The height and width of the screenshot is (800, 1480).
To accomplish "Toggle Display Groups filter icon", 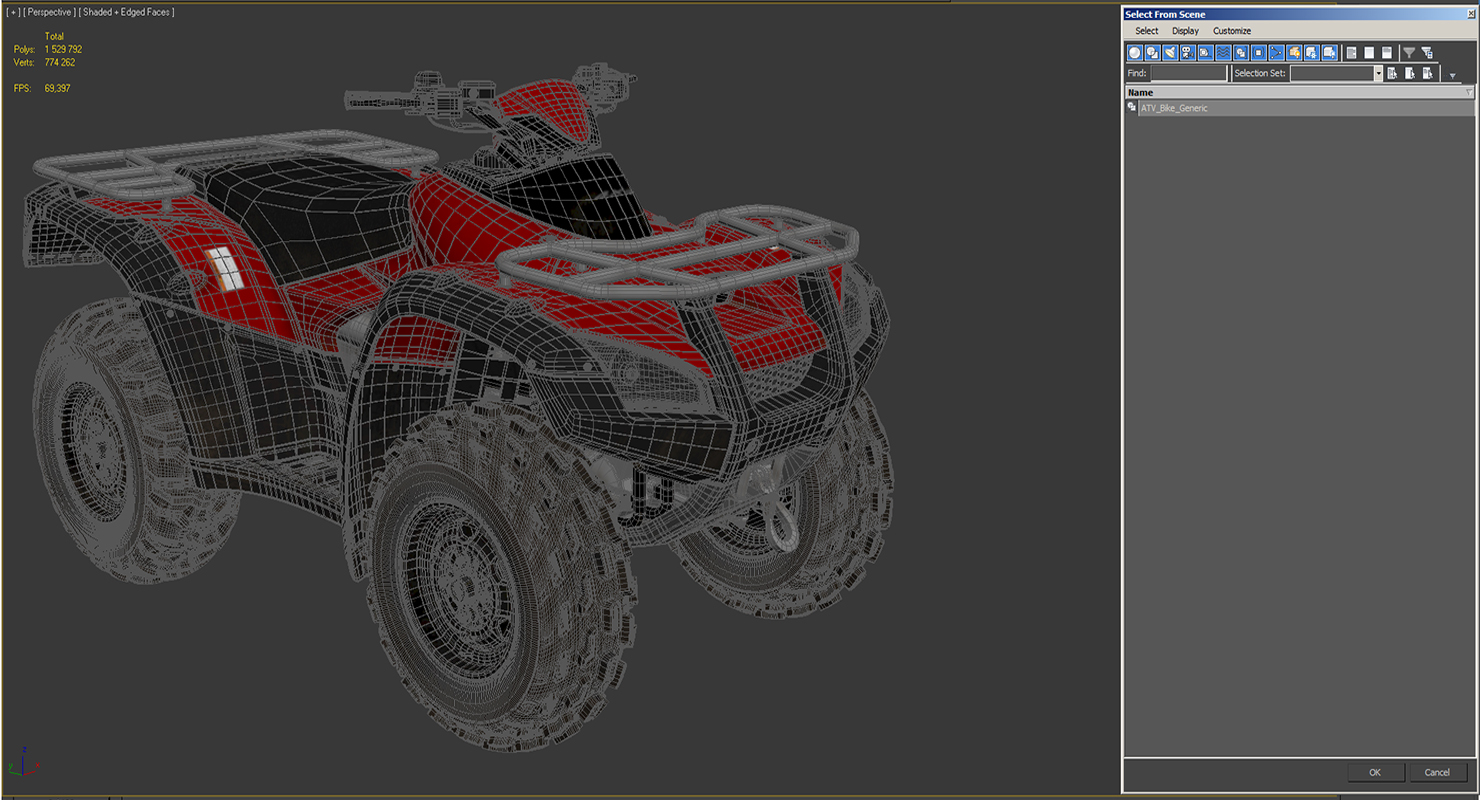I will click(x=1241, y=52).
